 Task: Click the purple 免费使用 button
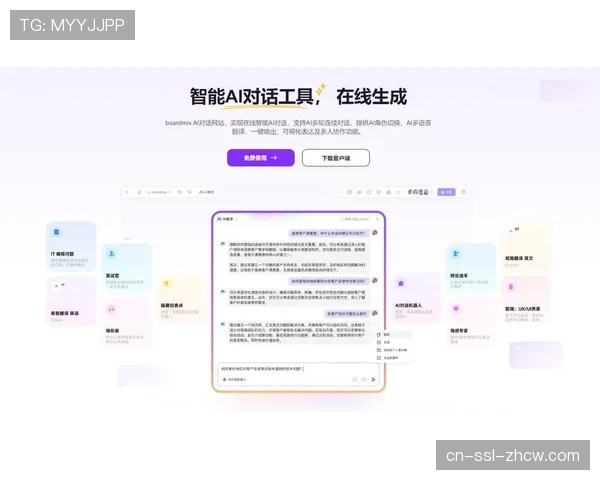[261, 158]
